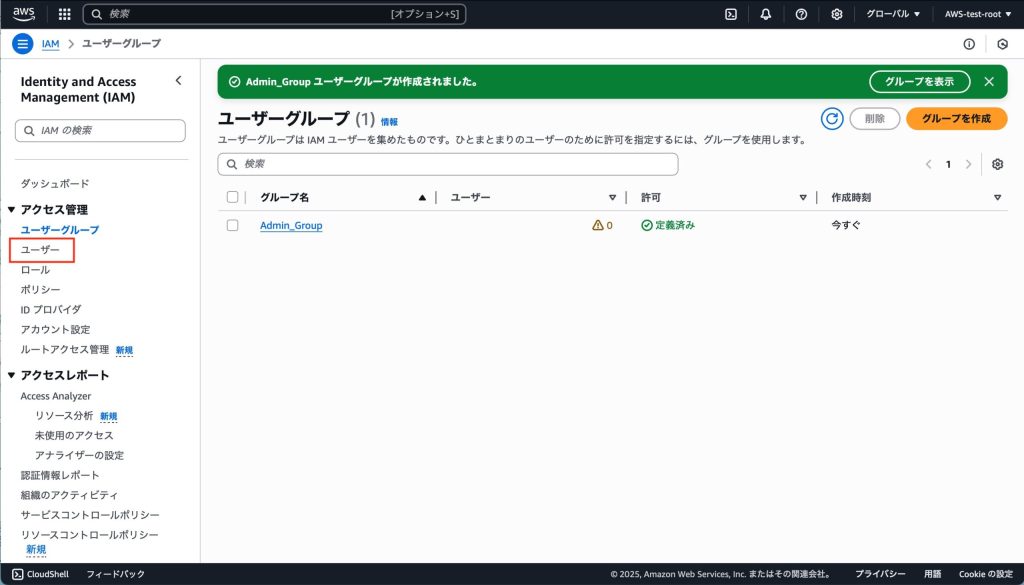Select ユーザーグループ in the sidebar
Image resolution: width=1024 pixels, height=585 pixels.
[x=60, y=230]
